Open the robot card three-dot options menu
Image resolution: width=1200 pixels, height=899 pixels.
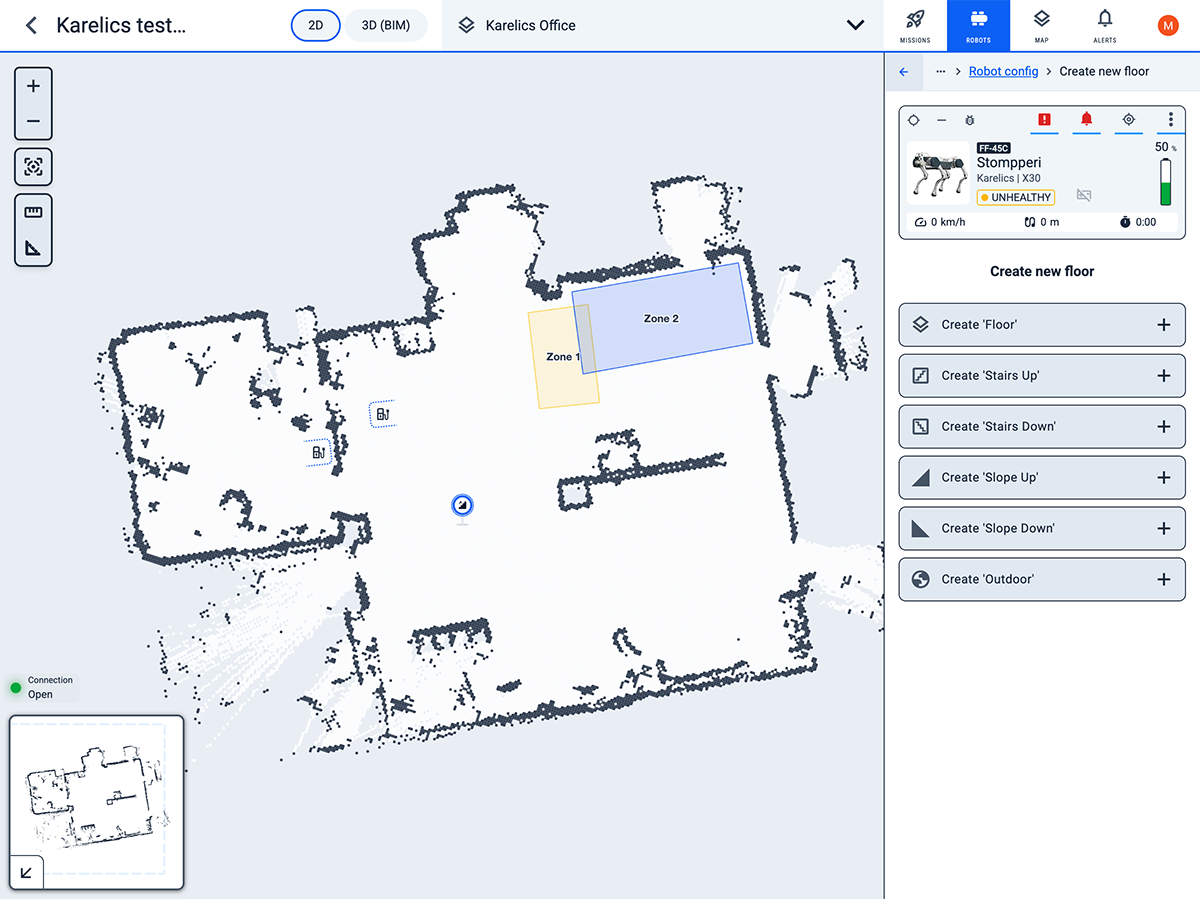click(1170, 119)
